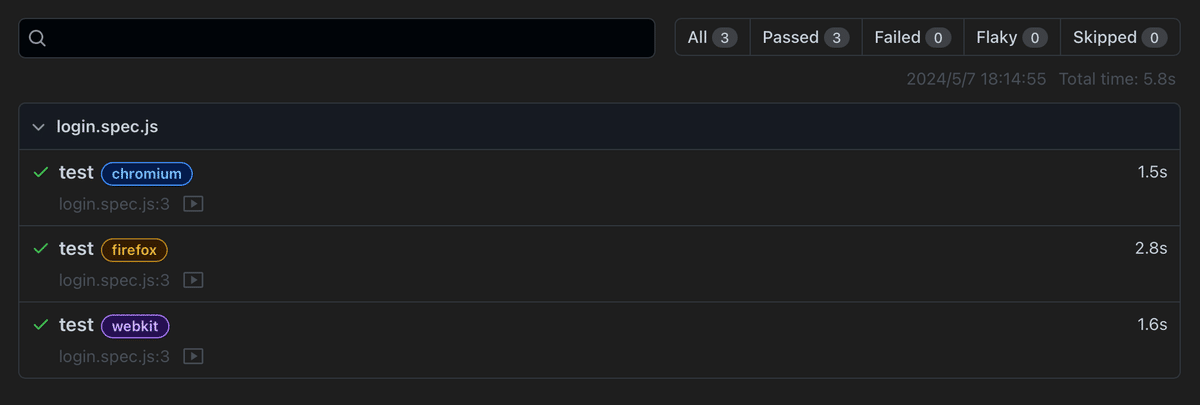Open video icon for webkit test
The height and width of the screenshot is (405, 1200).
[x=194, y=356]
